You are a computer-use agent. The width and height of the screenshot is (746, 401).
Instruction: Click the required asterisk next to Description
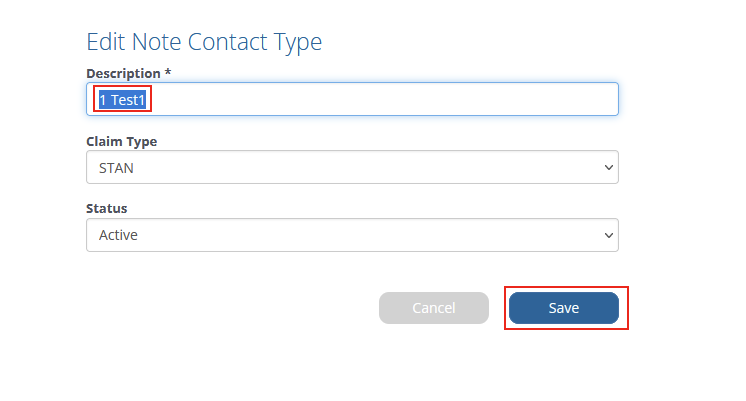(x=167, y=72)
